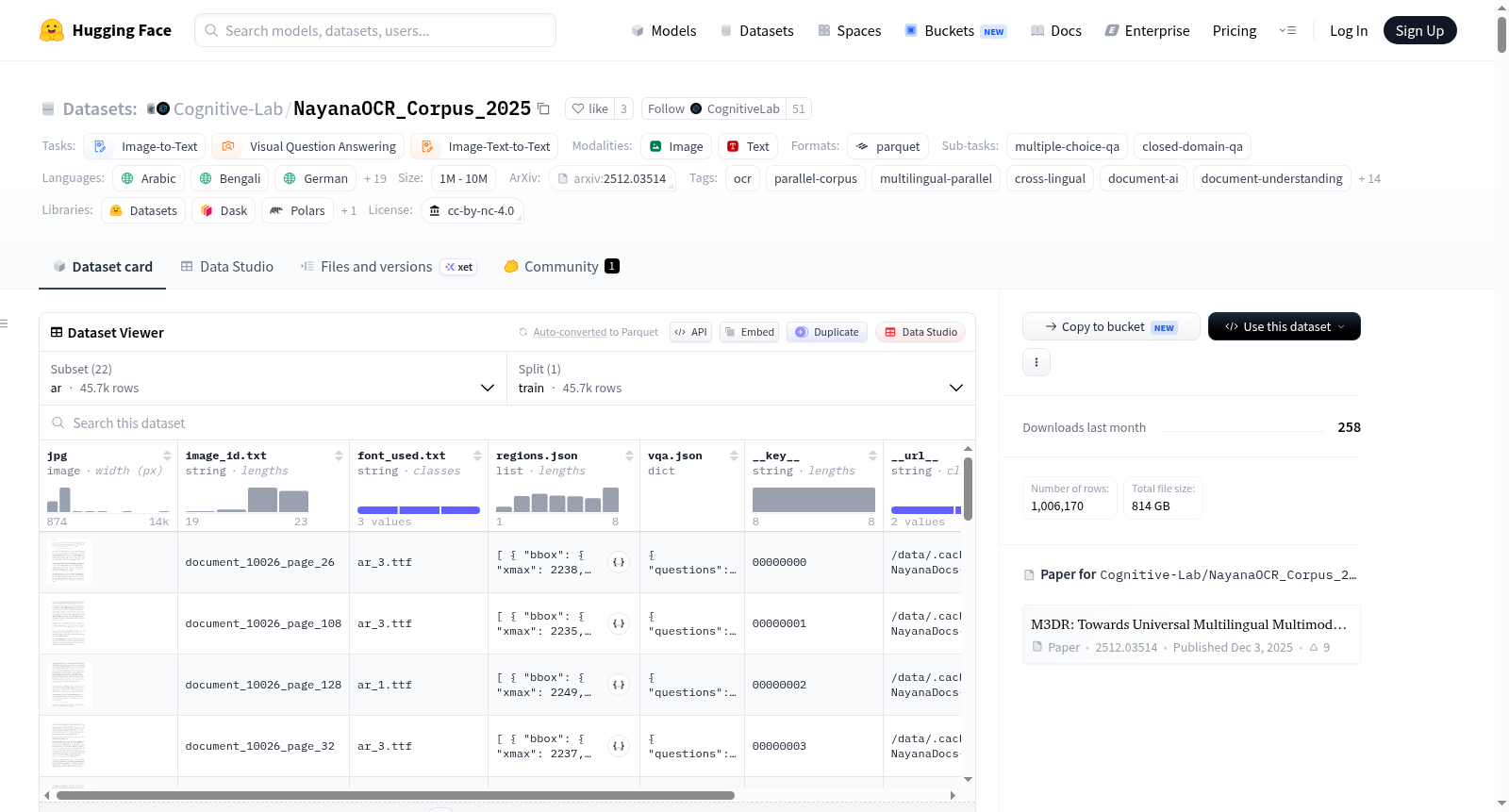Image resolution: width=1509 pixels, height=812 pixels.
Task: Expand the Subset dropdown
Action: (273, 378)
